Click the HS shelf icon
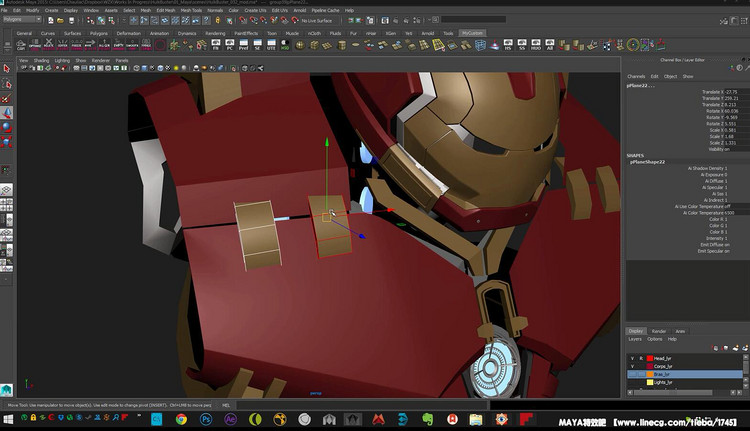750x431 pixels. tap(507, 46)
